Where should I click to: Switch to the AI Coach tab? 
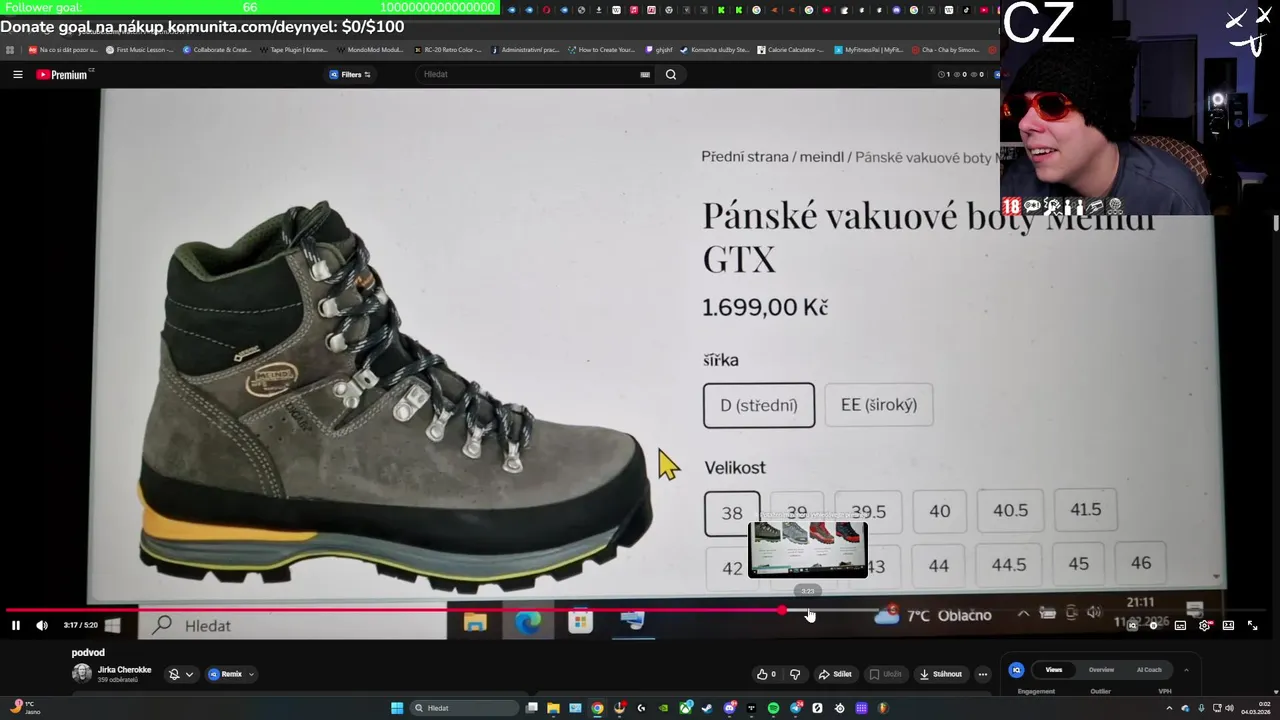(1149, 670)
